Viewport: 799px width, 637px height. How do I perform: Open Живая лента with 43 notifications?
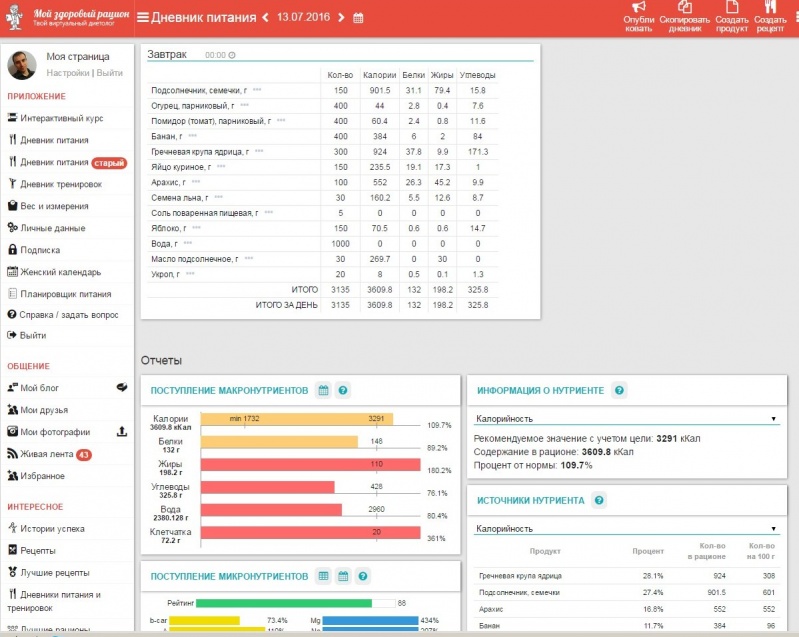48,454
